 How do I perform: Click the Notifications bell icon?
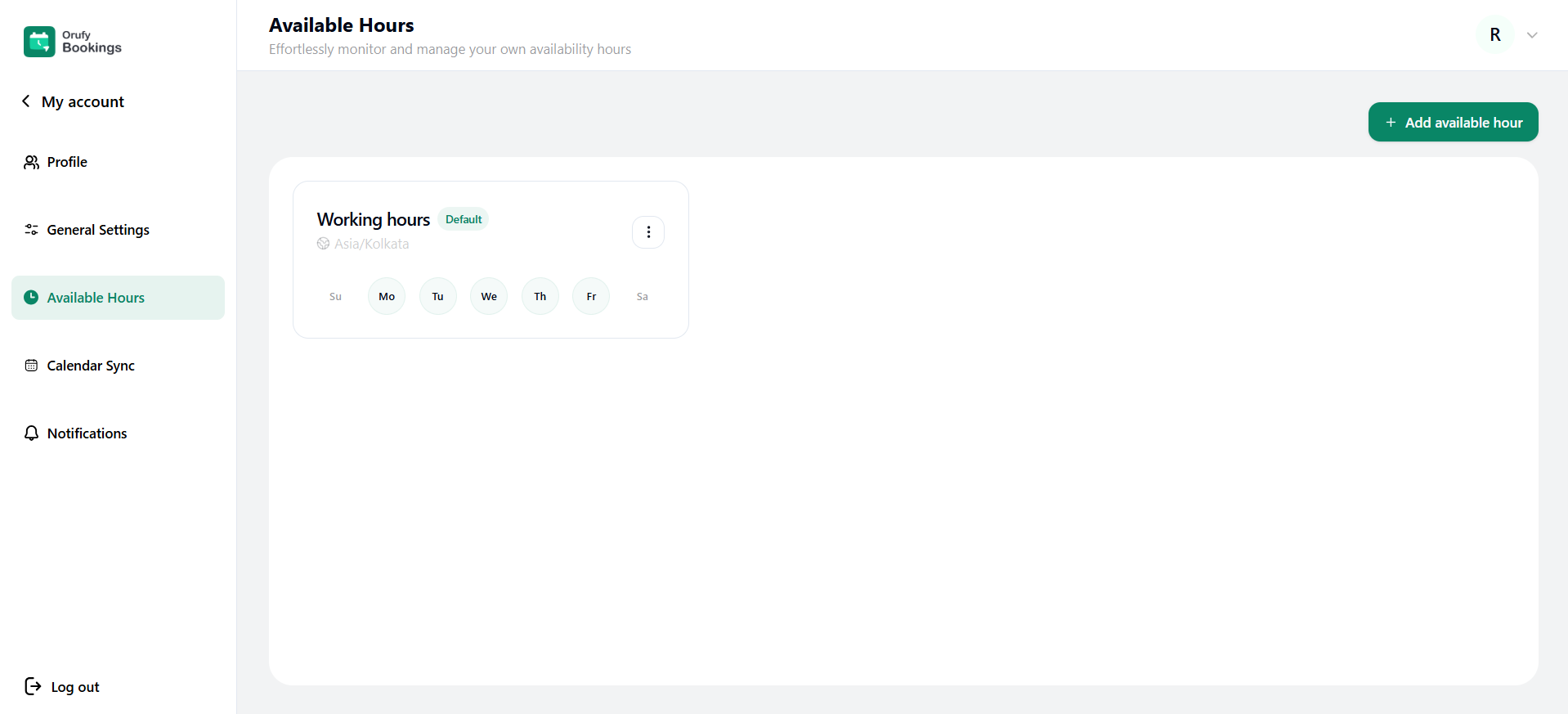[x=31, y=433]
